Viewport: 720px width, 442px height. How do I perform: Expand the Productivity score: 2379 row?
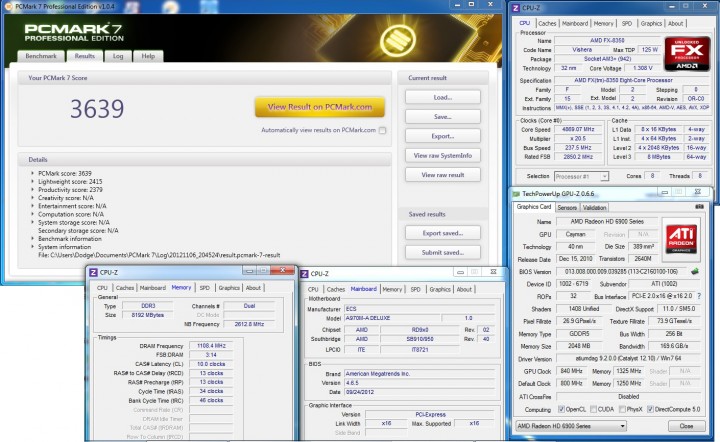pyautogui.click(x=33, y=190)
